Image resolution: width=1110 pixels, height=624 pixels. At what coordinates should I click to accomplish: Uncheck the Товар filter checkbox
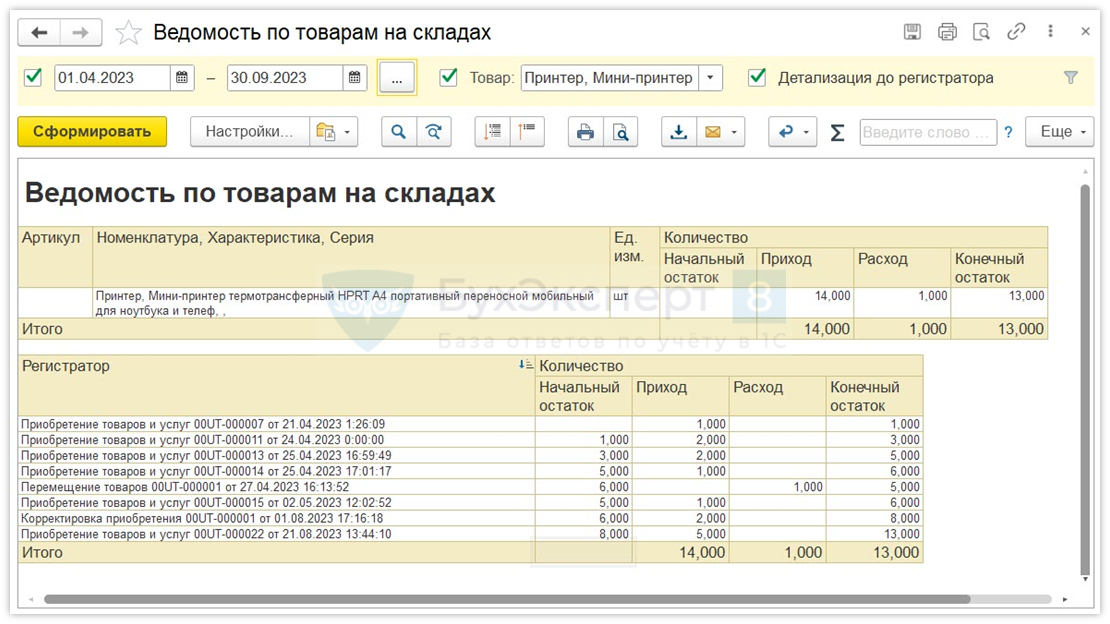(449, 77)
